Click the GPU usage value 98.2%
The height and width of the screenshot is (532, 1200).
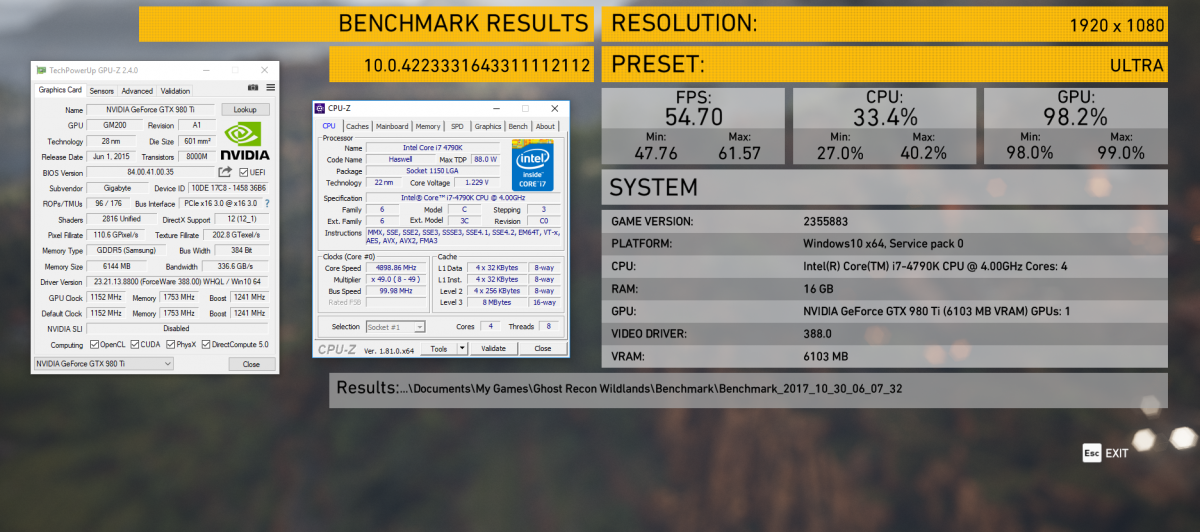coord(1077,117)
